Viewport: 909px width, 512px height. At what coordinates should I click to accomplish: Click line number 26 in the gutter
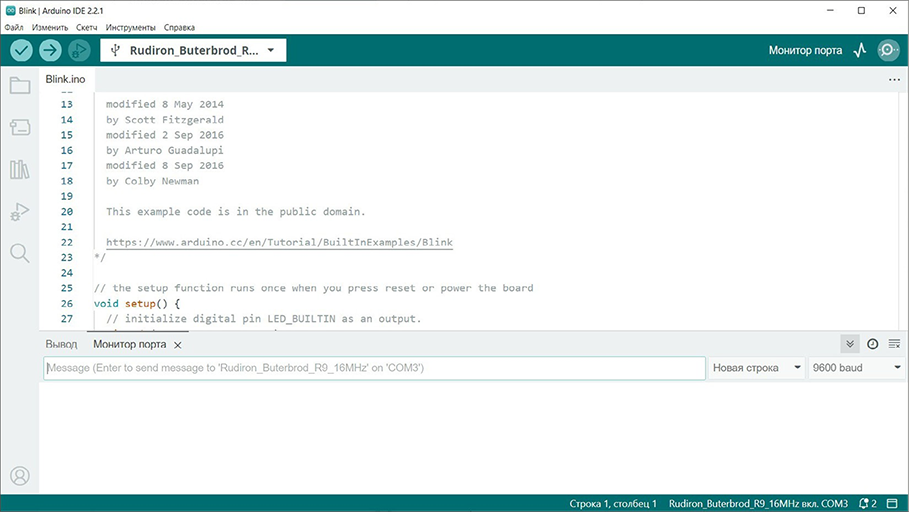click(67, 303)
